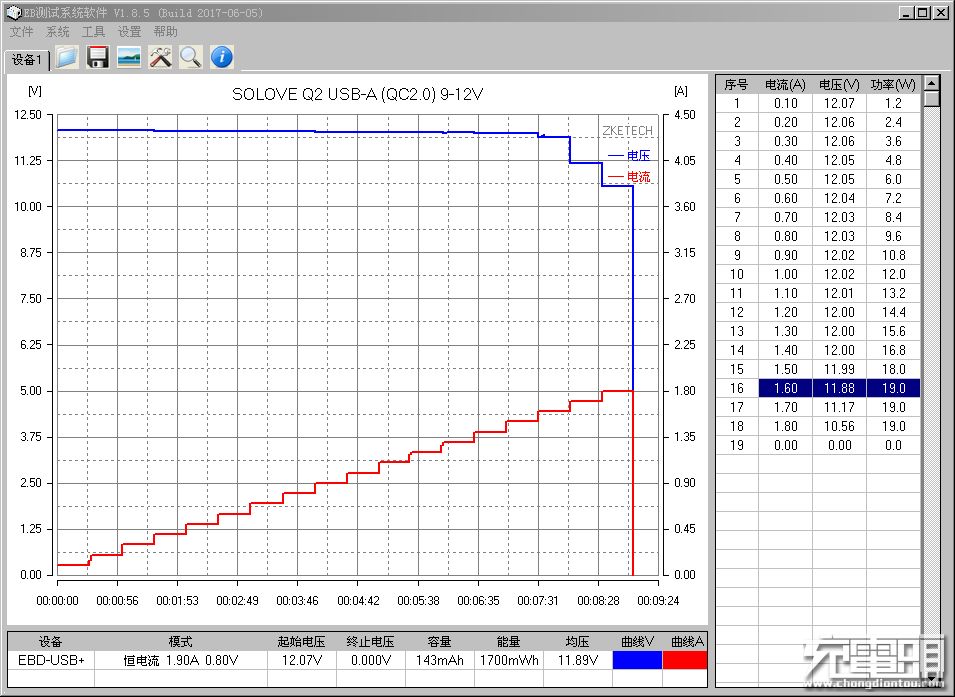Click voltage 10.56 in row 18
Viewport: 955px width, 697px height.
839,426
